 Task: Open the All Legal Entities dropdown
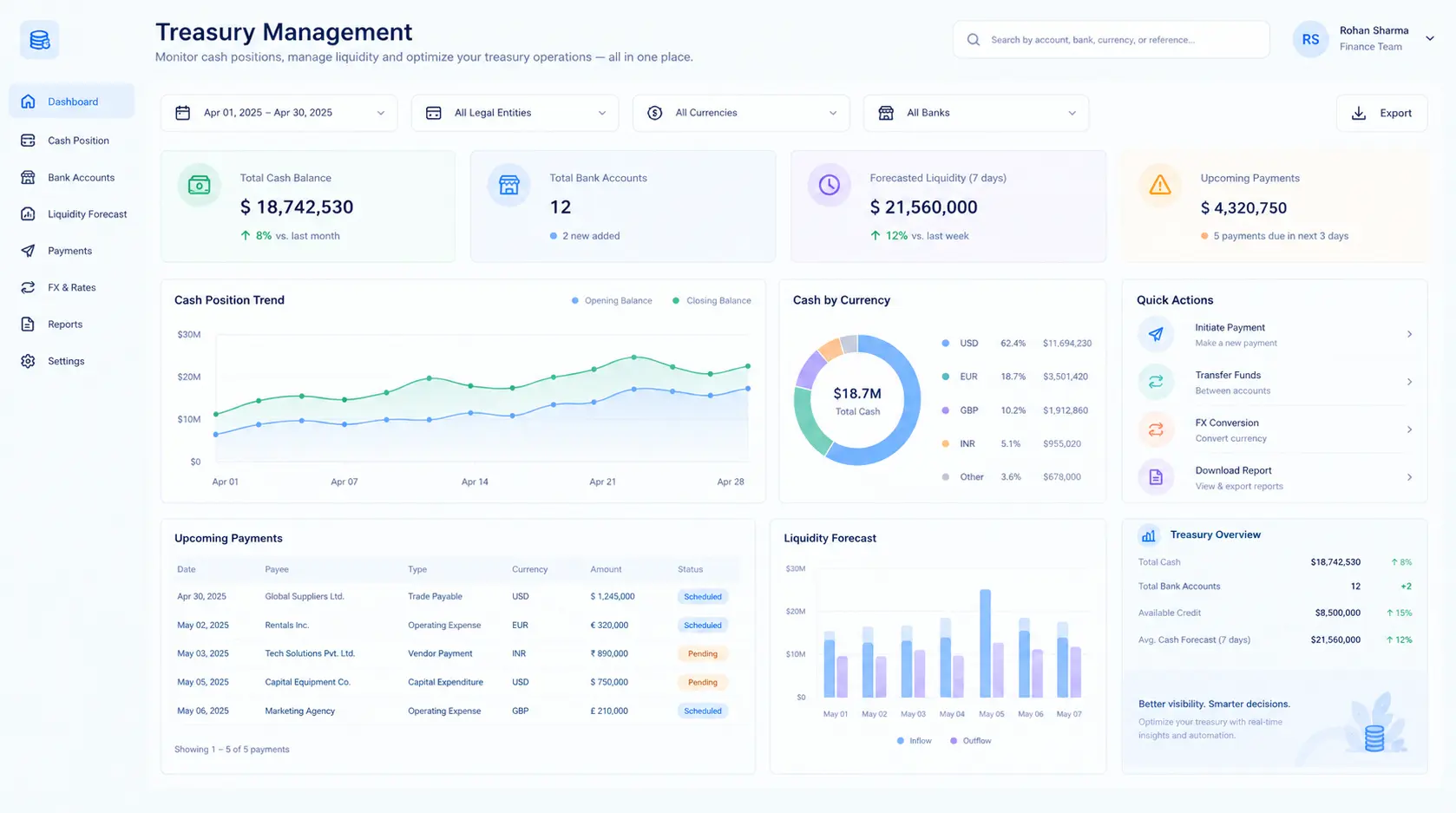pos(515,113)
